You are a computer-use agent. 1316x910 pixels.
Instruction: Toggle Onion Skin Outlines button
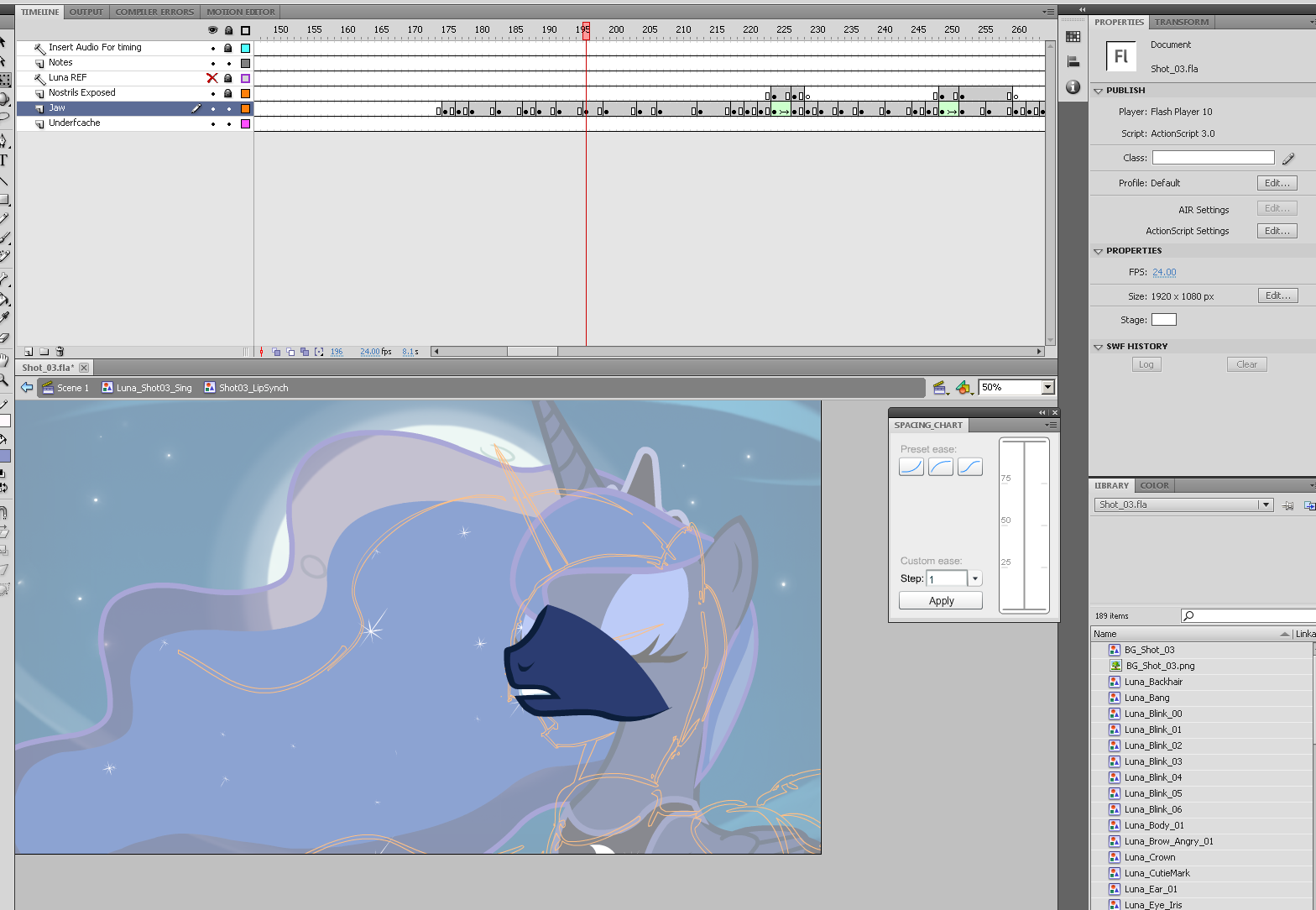(290, 352)
